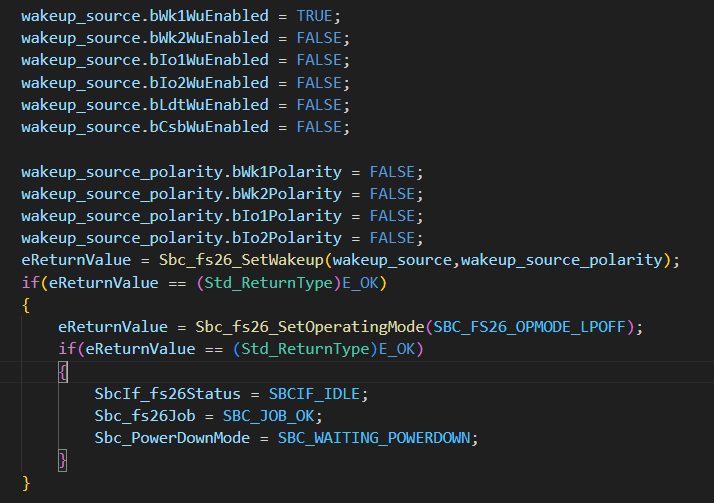Click FALSE on the bIo2Polarity line
The width and height of the screenshot is (714, 503).
point(392,238)
